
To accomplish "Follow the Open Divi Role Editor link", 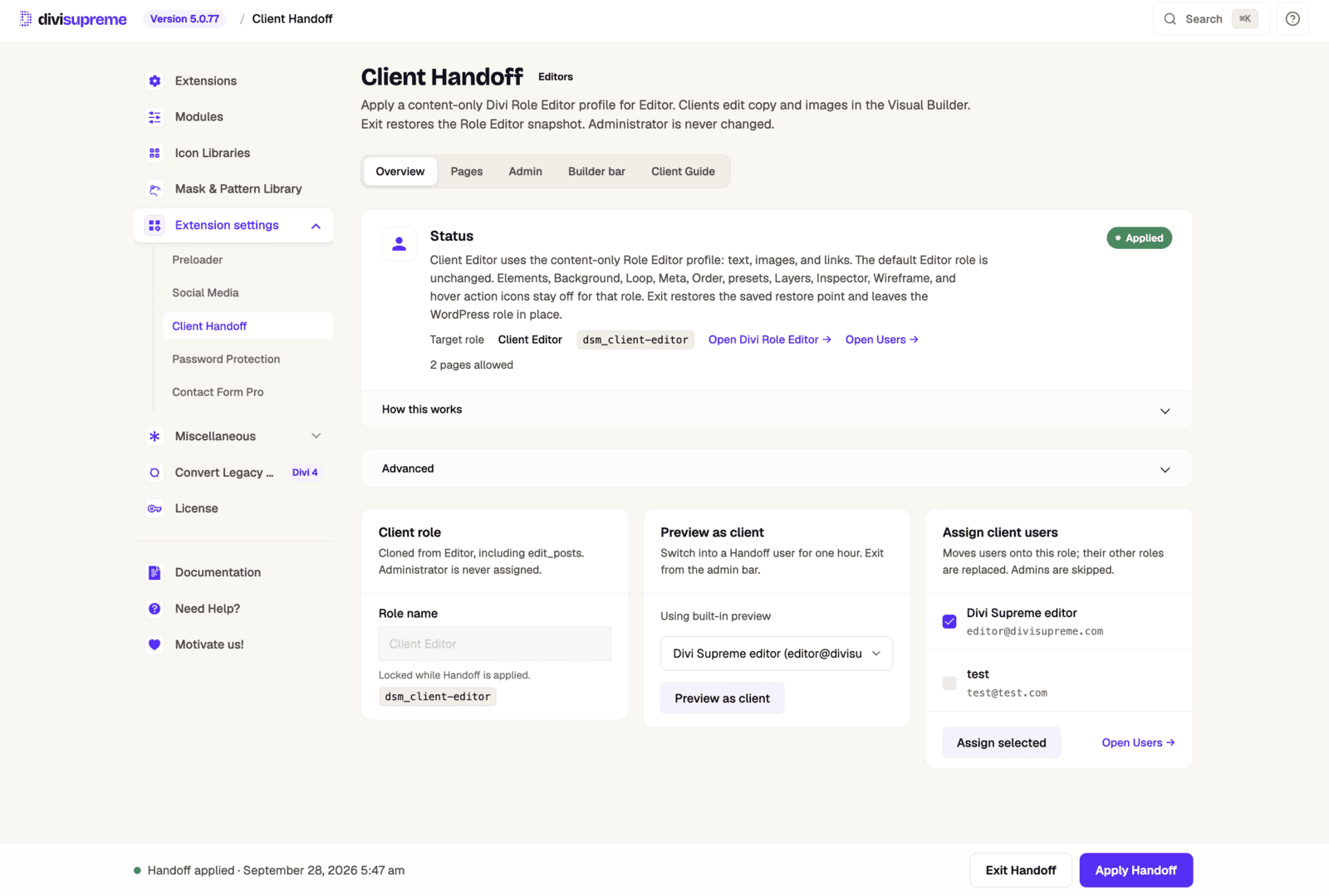I will click(x=770, y=340).
